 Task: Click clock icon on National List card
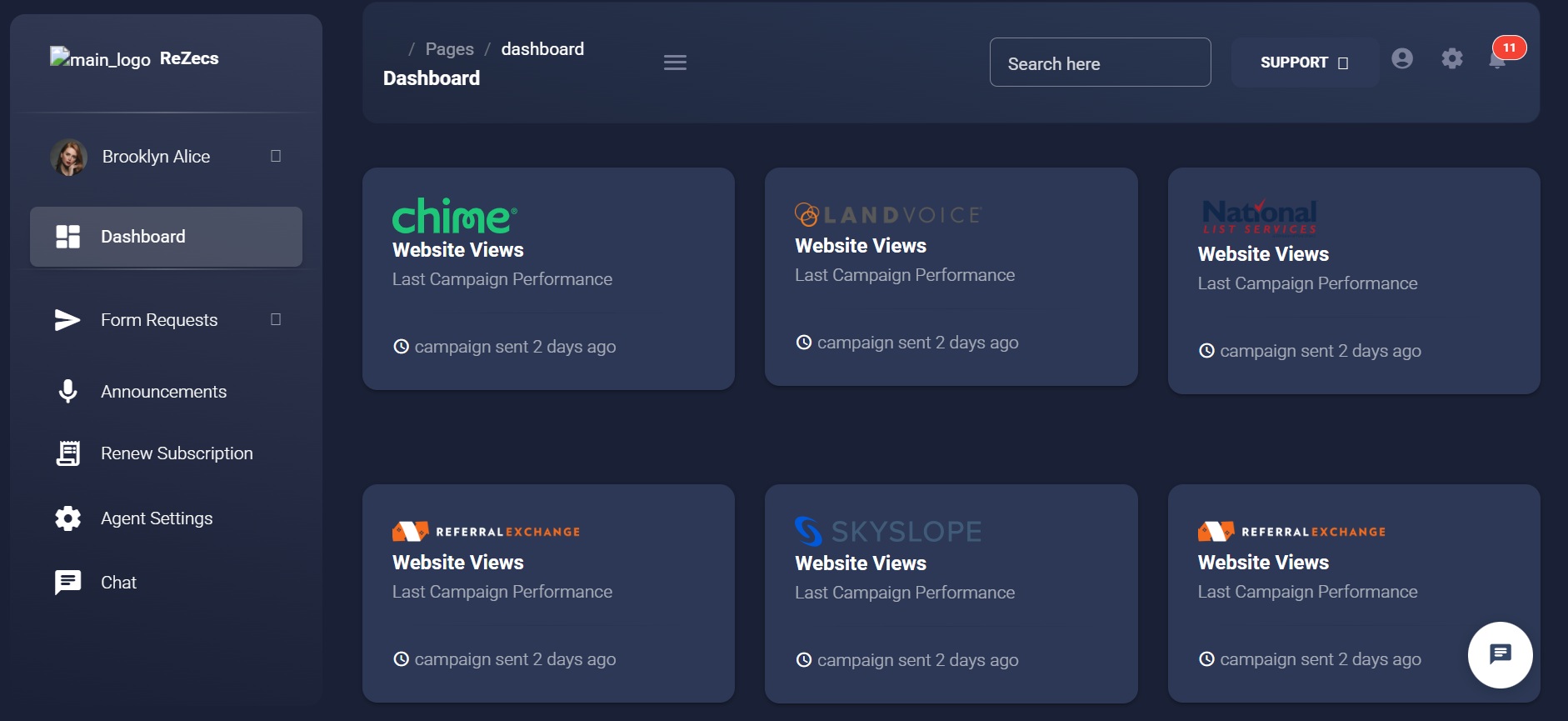(1206, 351)
